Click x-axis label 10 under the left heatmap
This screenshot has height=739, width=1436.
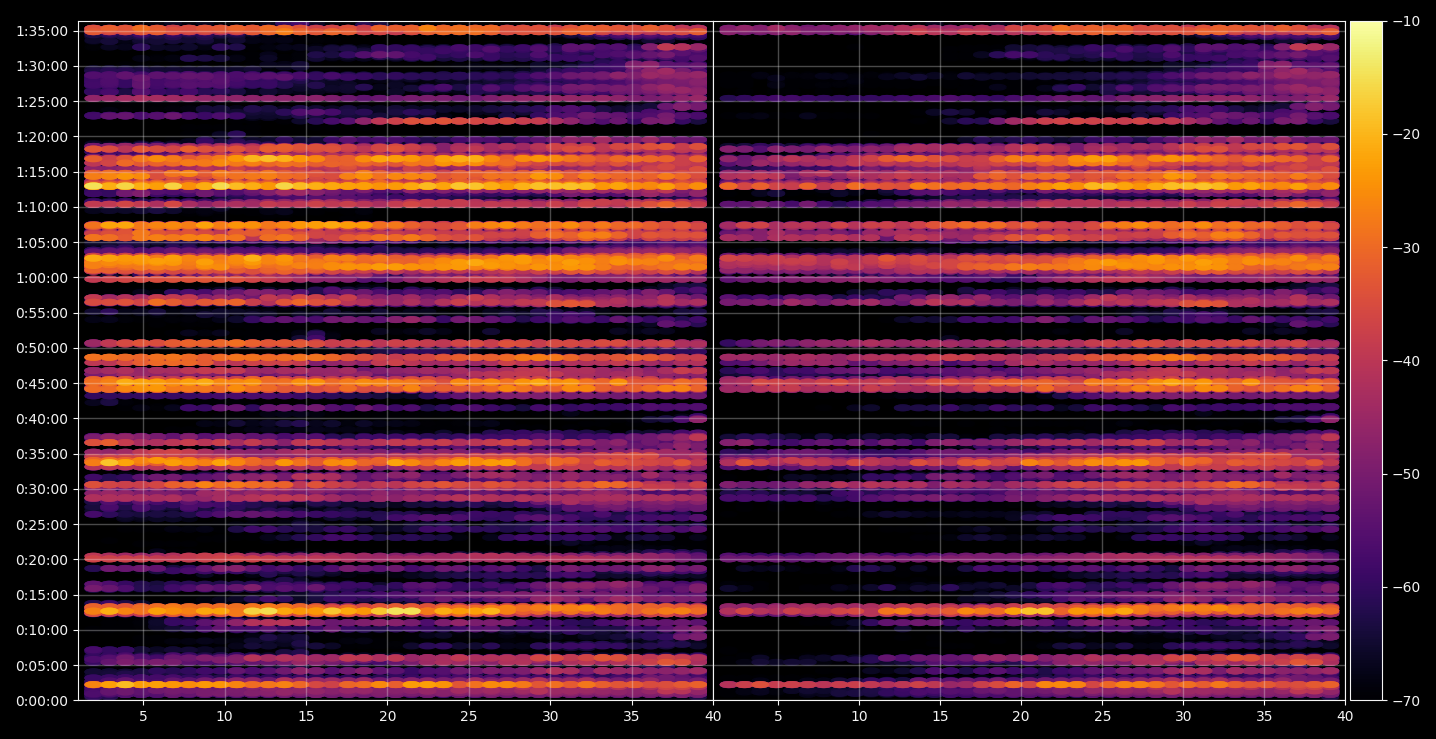click(x=224, y=717)
